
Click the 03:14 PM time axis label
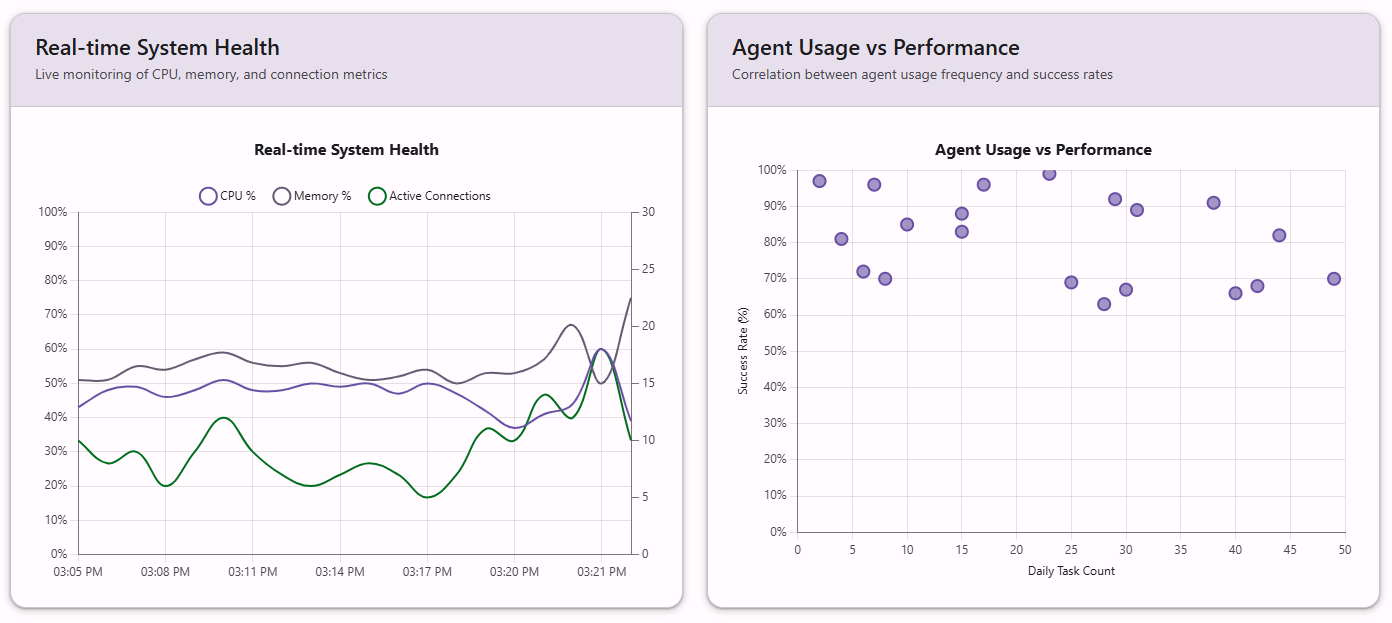click(x=340, y=572)
